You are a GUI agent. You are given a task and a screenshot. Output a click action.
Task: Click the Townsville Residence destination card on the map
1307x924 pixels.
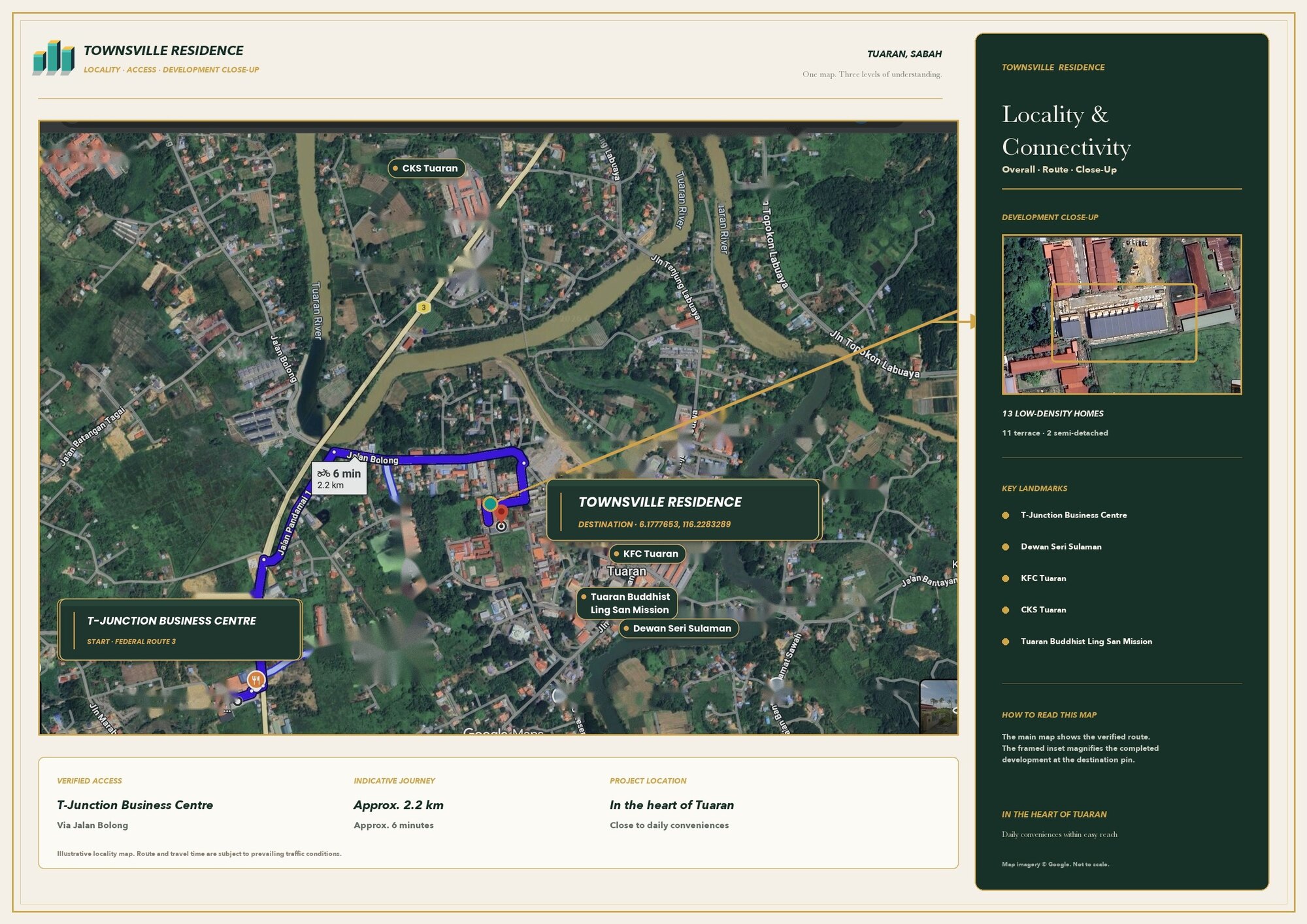pyautogui.click(x=683, y=510)
